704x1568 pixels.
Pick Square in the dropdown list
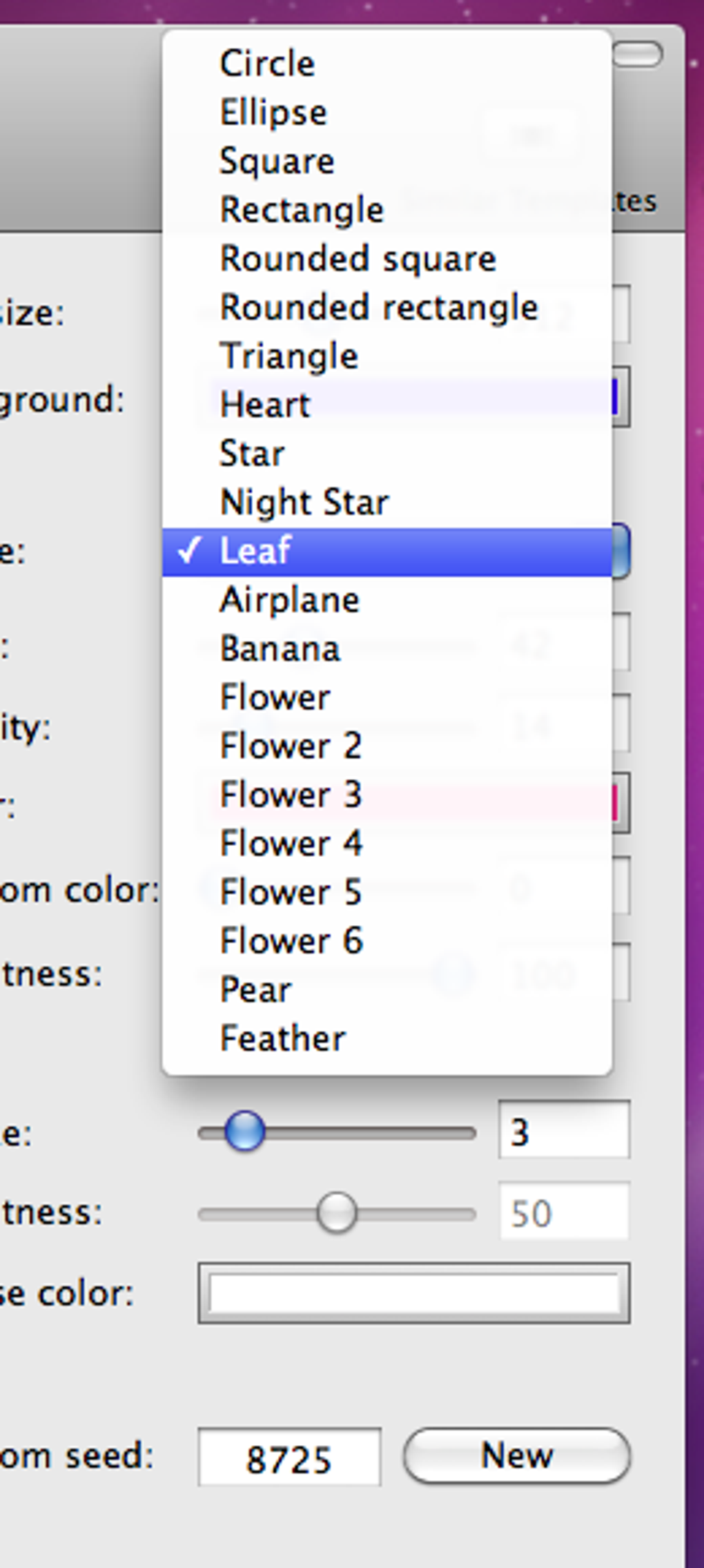point(277,162)
